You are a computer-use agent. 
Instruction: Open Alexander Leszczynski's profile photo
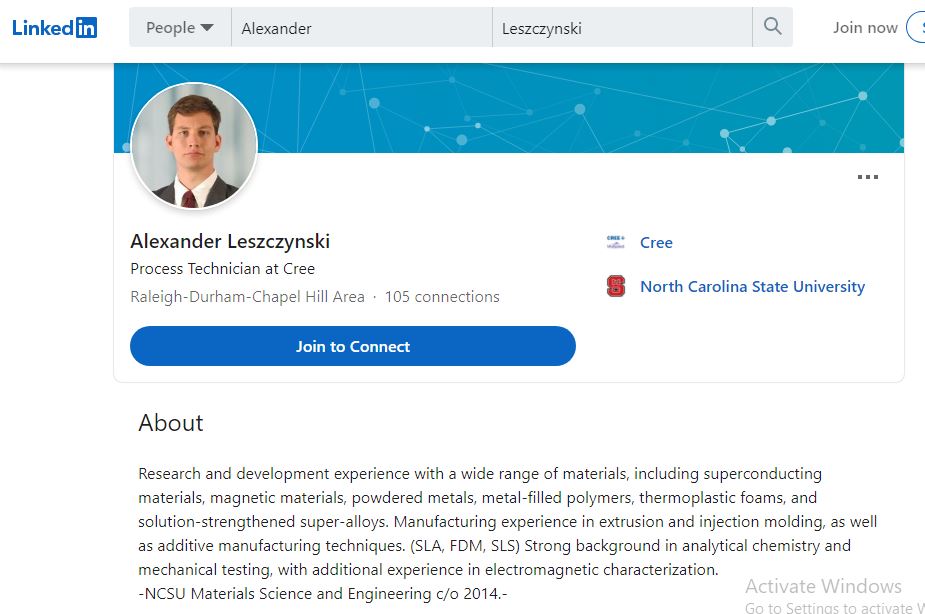(x=193, y=146)
